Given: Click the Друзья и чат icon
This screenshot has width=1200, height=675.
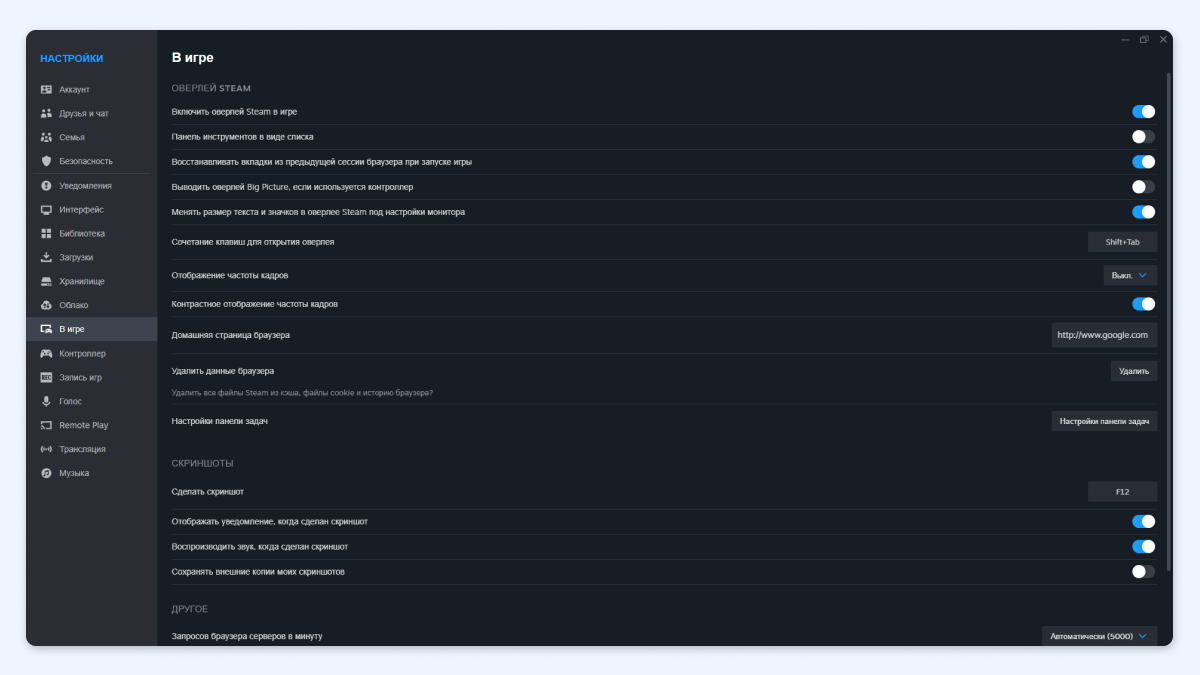Looking at the screenshot, I should (x=46, y=114).
